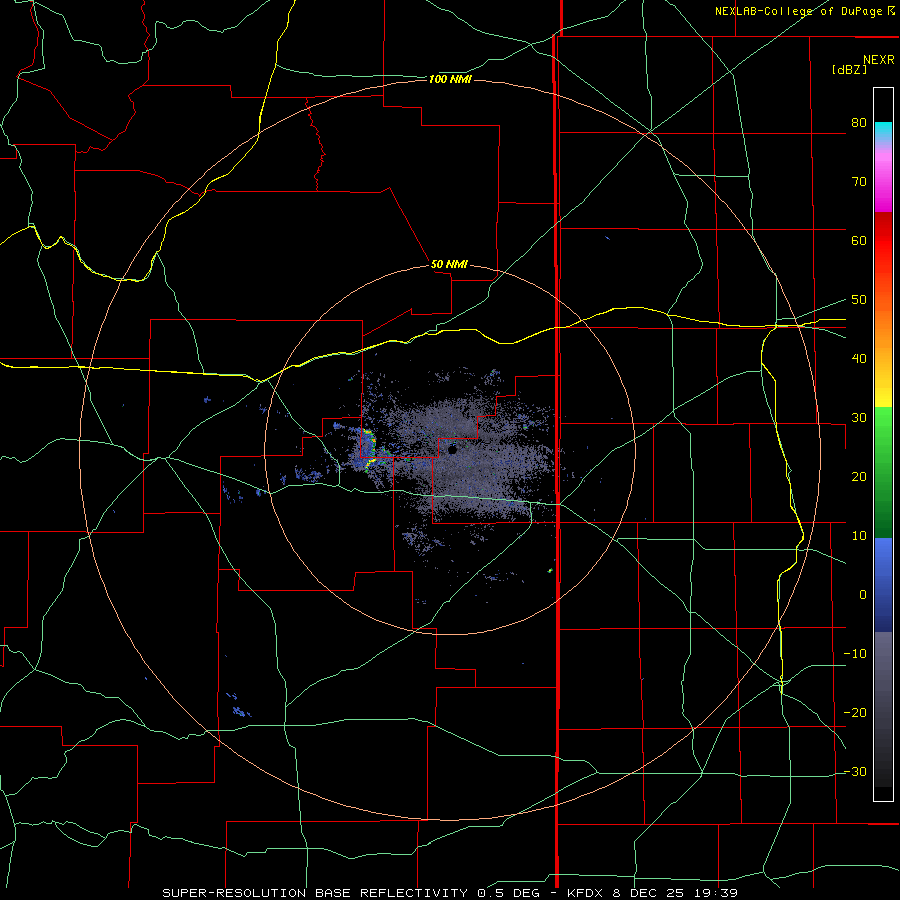Click the 10 value on the dBZ scale

click(x=859, y=536)
